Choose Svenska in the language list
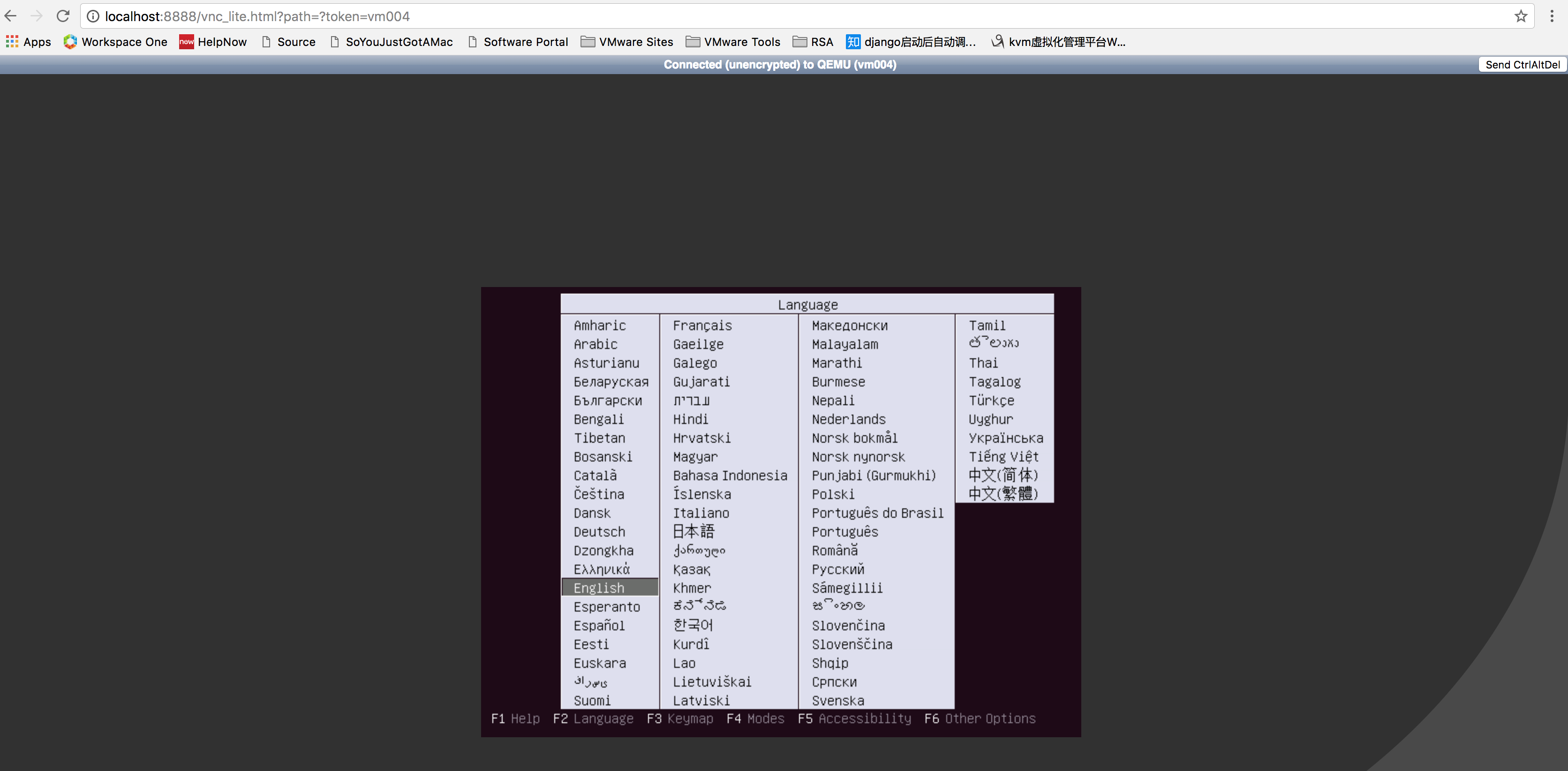Image resolution: width=1568 pixels, height=771 pixels. click(837, 700)
